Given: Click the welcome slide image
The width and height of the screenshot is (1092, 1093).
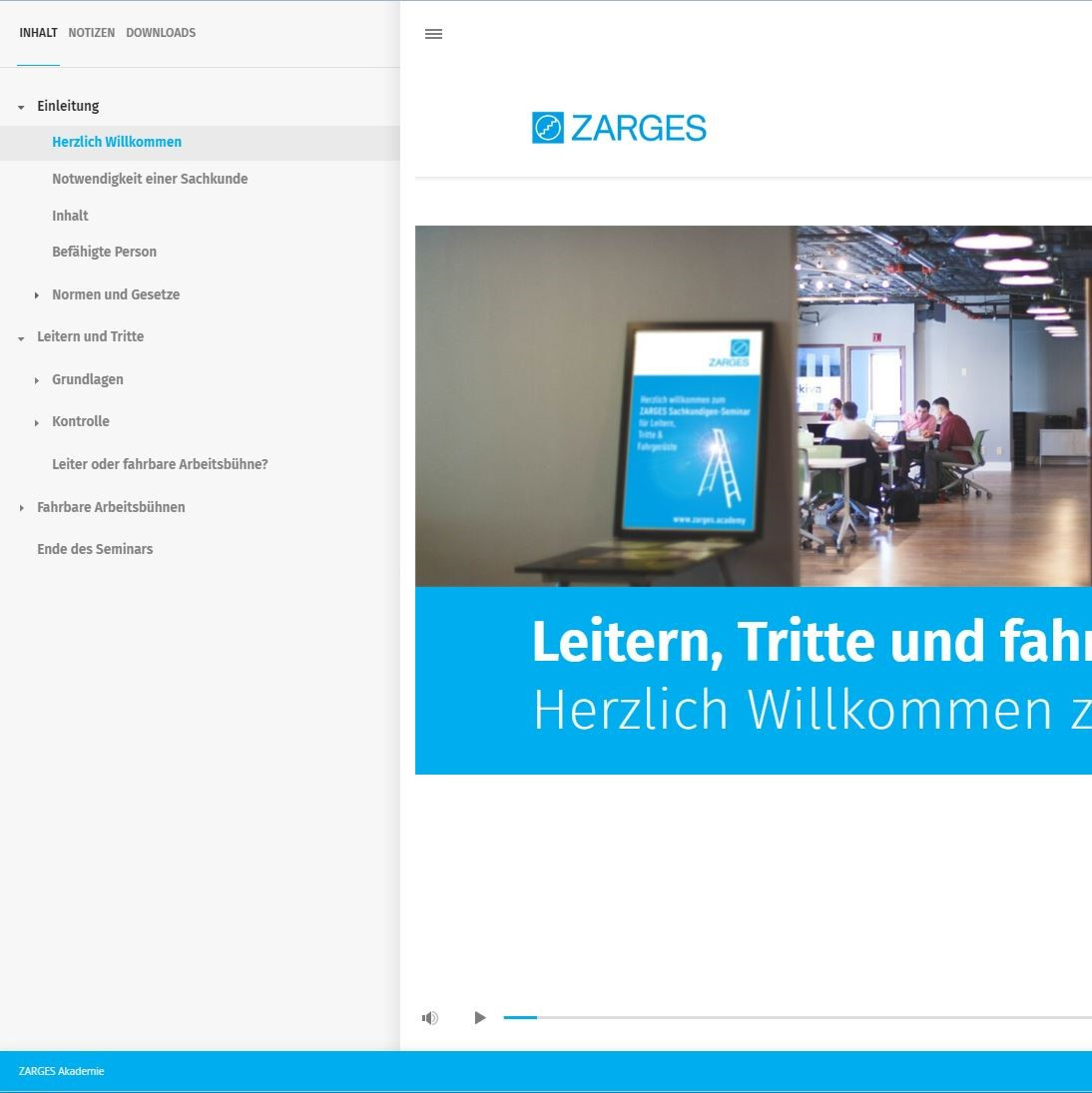Looking at the screenshot, I should point(753,406).
